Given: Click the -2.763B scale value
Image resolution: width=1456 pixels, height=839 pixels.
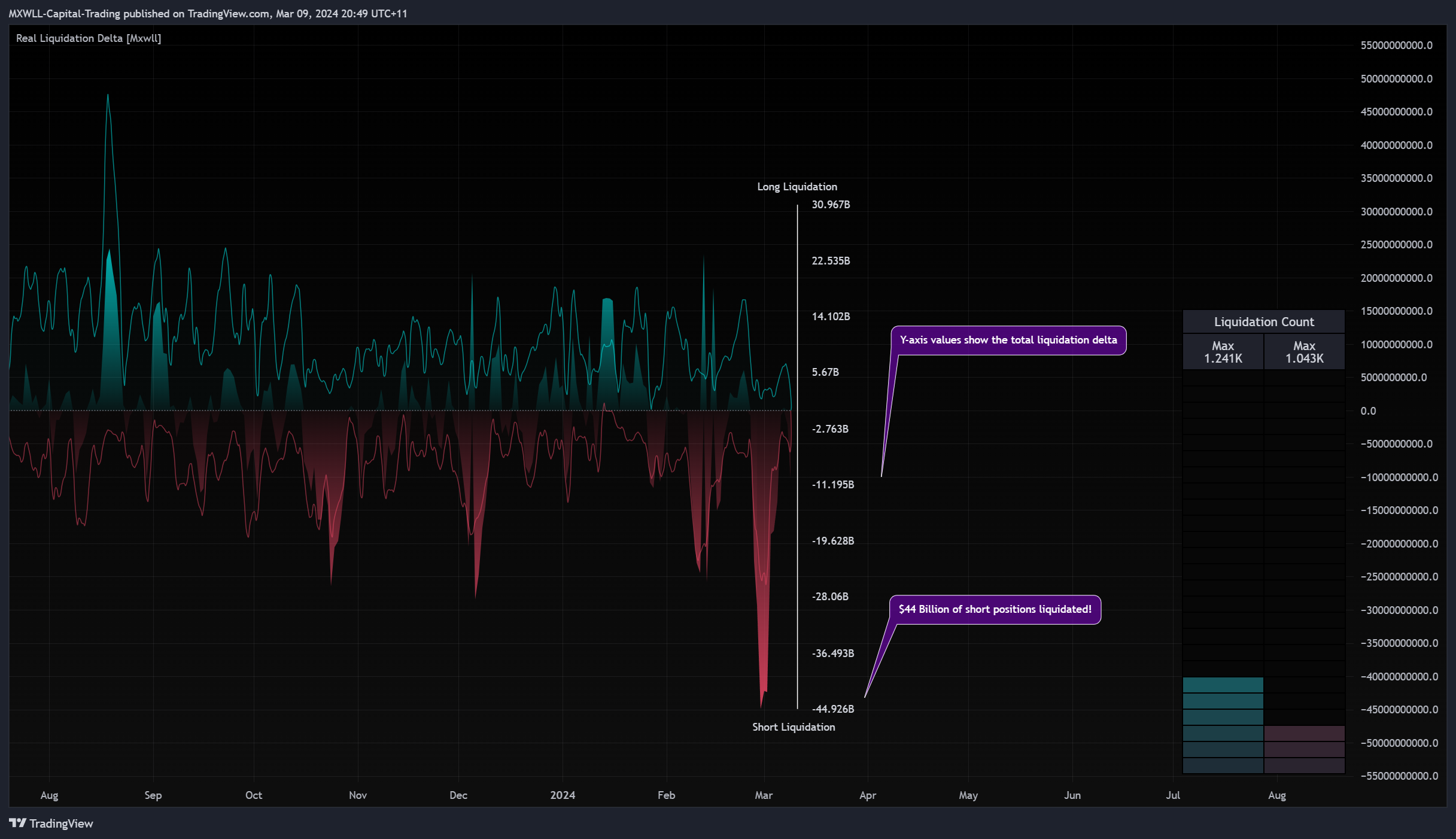Looking at the screenshot, I should coord(830,429).
